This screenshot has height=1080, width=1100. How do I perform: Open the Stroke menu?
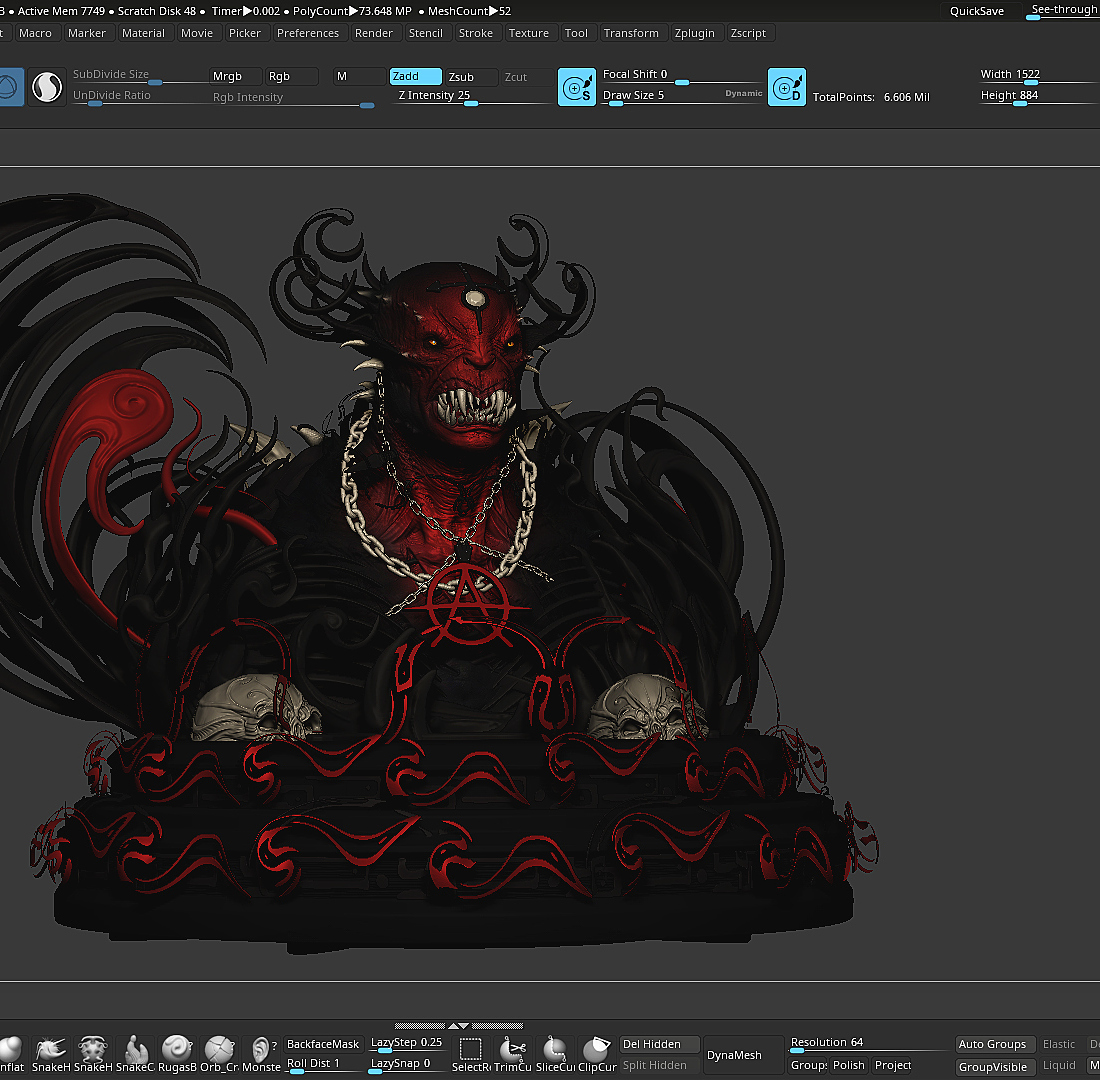click(476, 33)
